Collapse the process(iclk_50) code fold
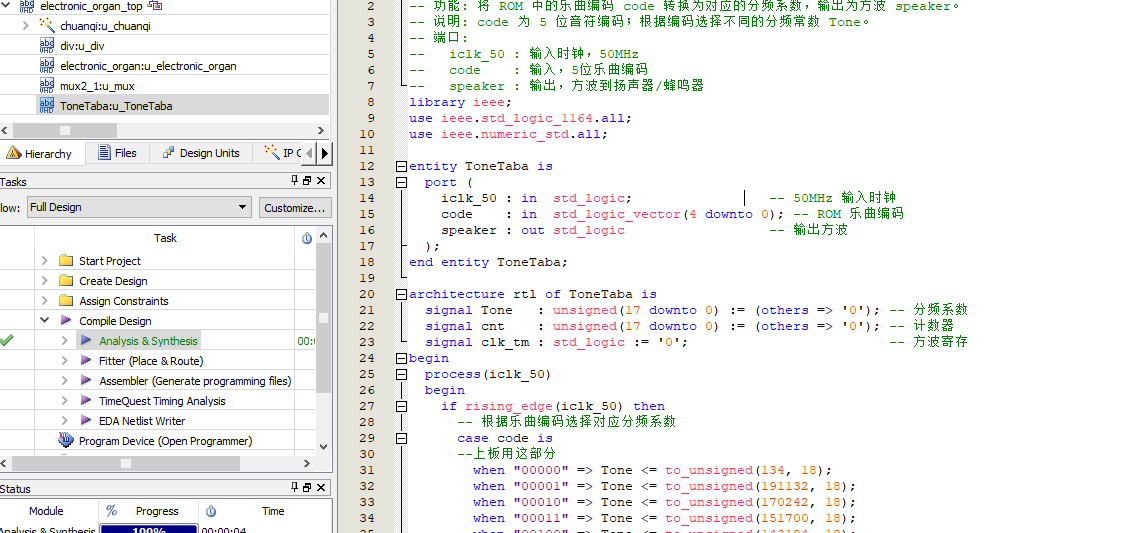The height and width of the screenshot is (533, 1137). coord(401,374)
